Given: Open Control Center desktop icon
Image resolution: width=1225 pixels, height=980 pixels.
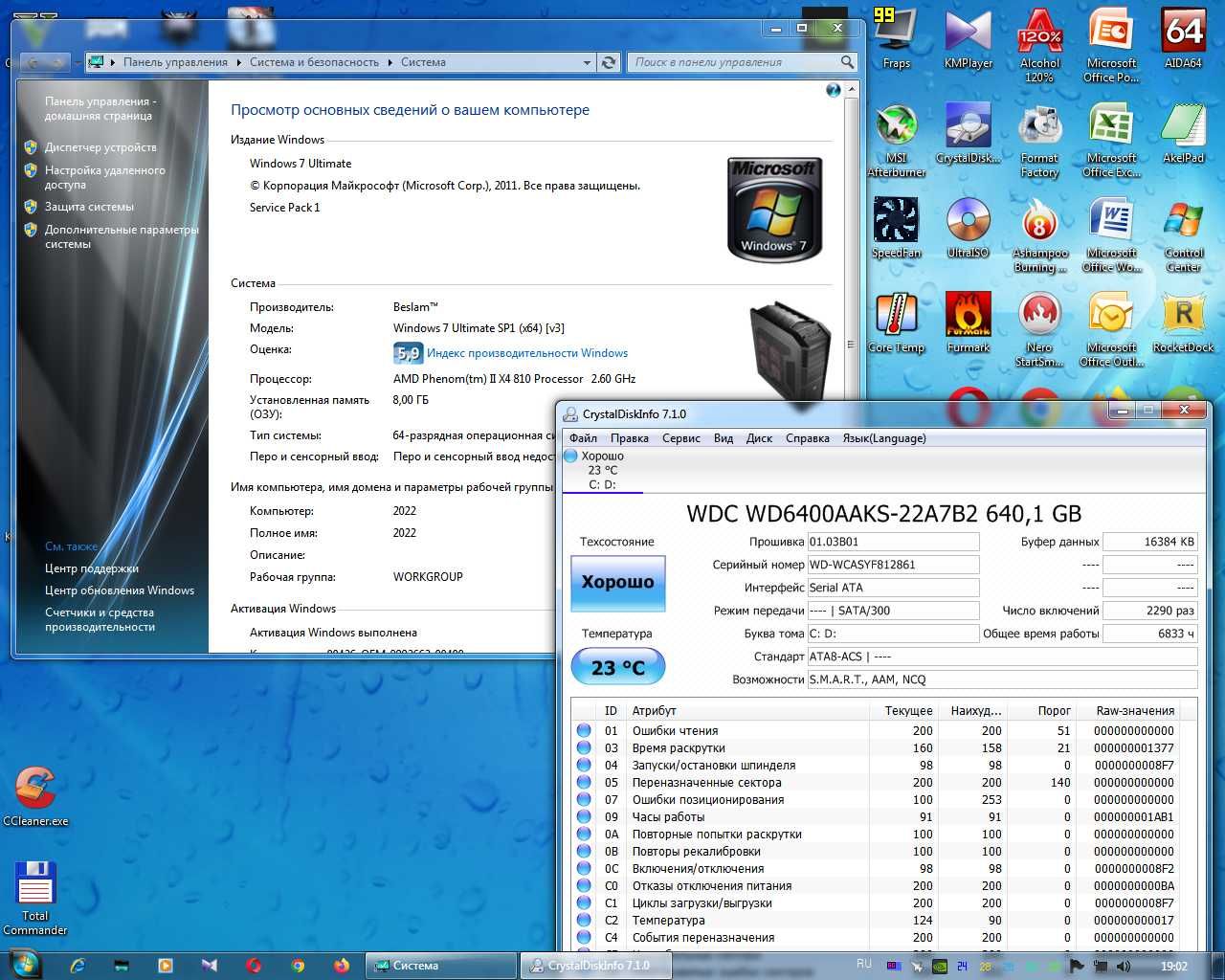Looking at the screenshot, I should point(1183,234).
